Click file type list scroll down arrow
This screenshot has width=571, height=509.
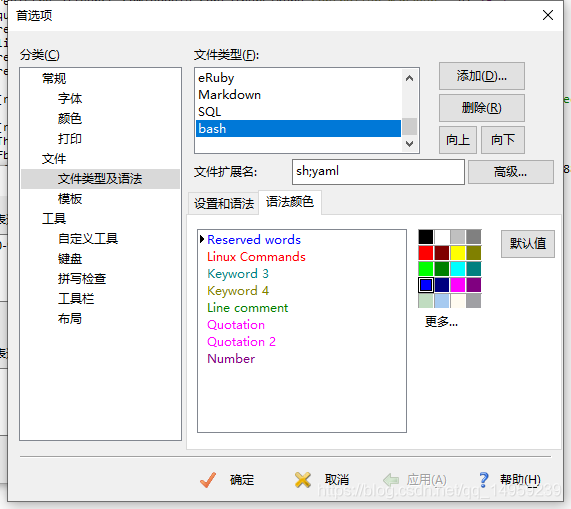[x=409, y=144]
